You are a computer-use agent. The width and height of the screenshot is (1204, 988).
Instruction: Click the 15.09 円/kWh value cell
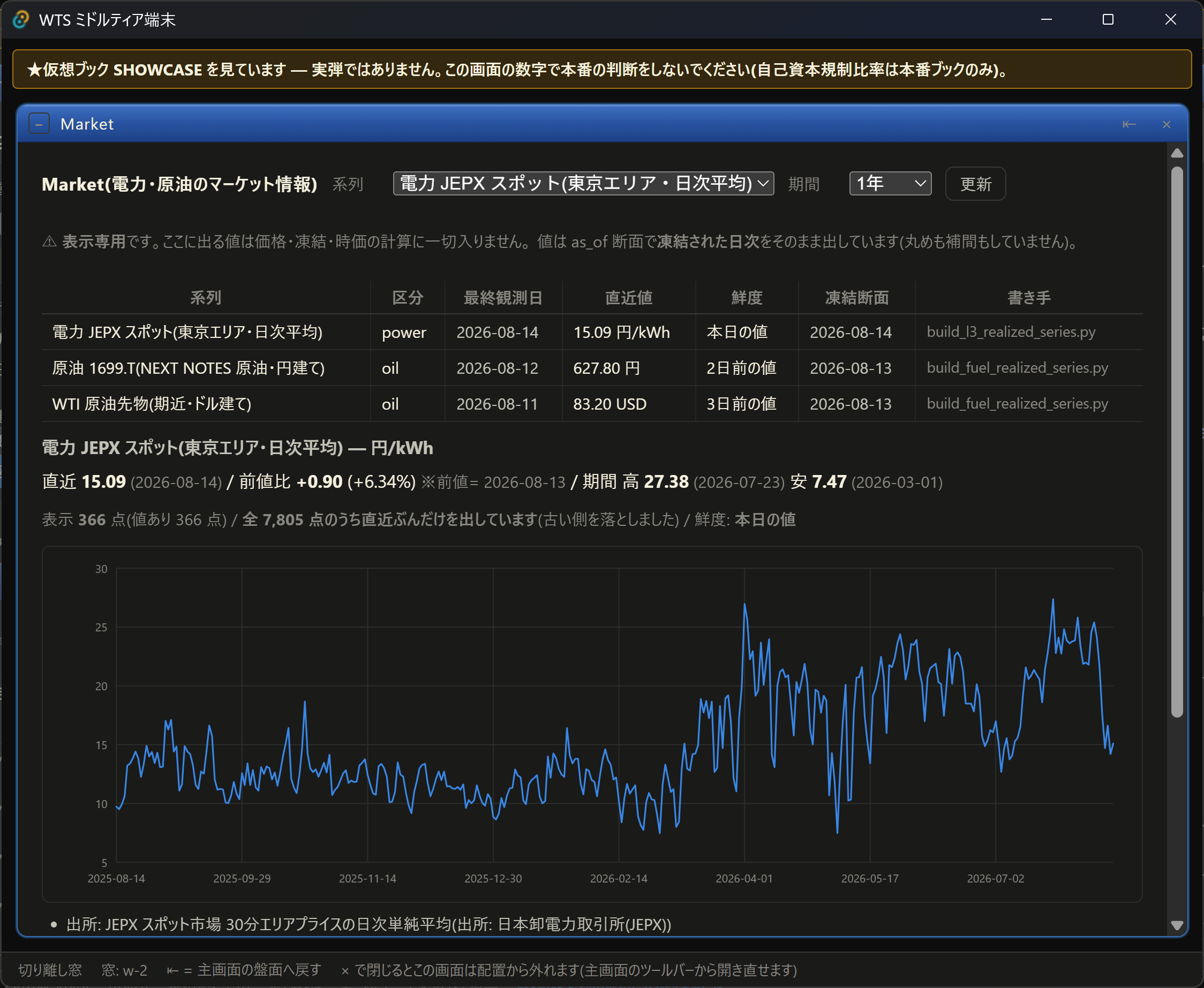coord(628,332)
